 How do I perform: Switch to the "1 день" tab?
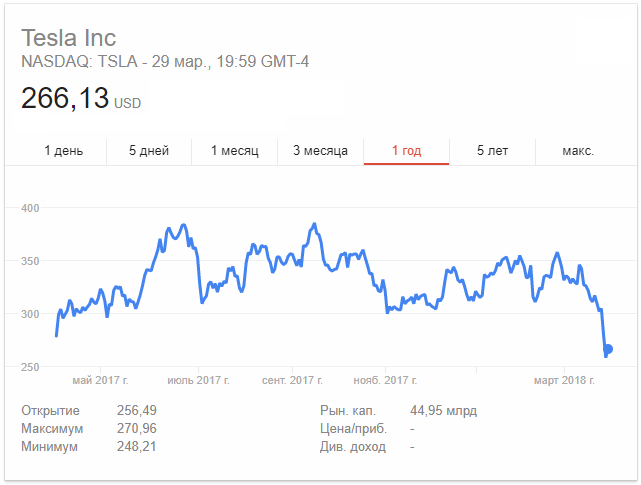coord(64,151)
